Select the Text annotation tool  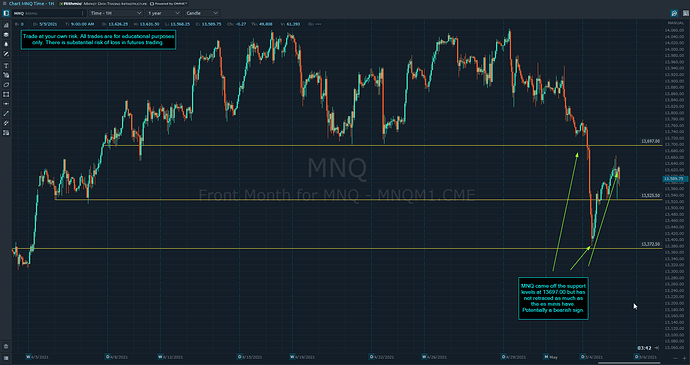click(x=6, y=66)
